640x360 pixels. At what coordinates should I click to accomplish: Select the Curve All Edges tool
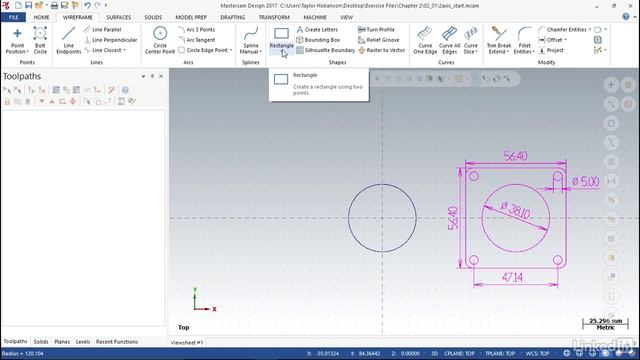pos(449,41)
